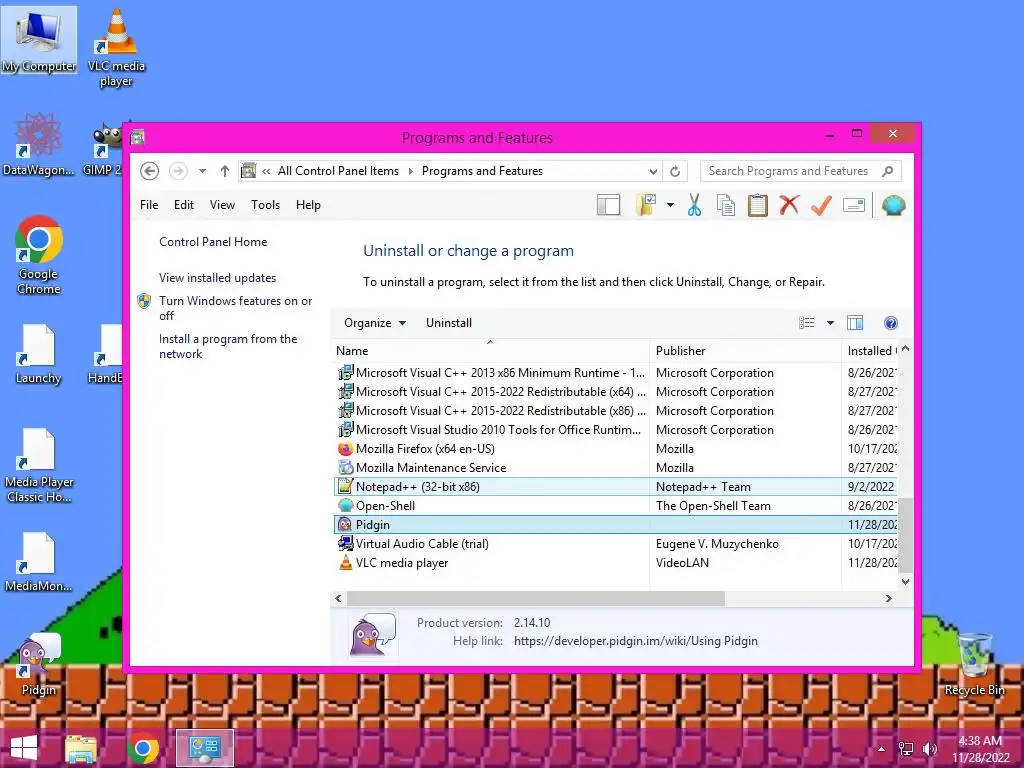Click the Open-Shell settings shell icon
This screenshot has height=768, width=1024.
tap(893, 205)
